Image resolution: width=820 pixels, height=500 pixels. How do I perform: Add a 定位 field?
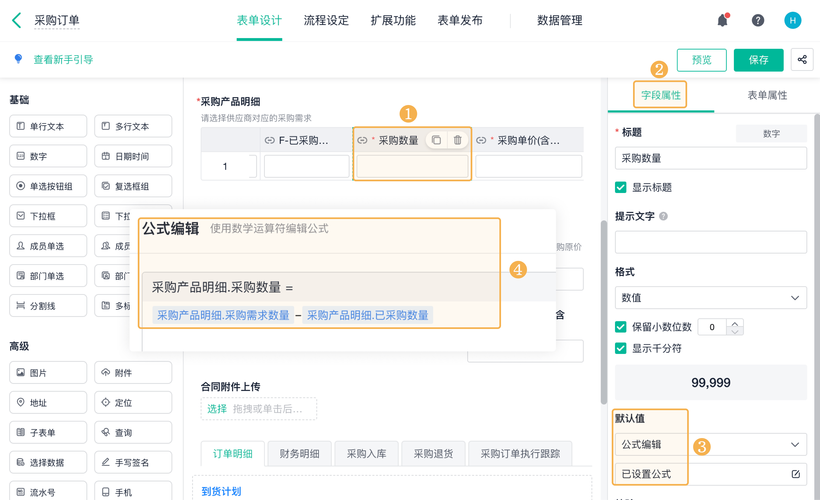click(x=133, y=402)
